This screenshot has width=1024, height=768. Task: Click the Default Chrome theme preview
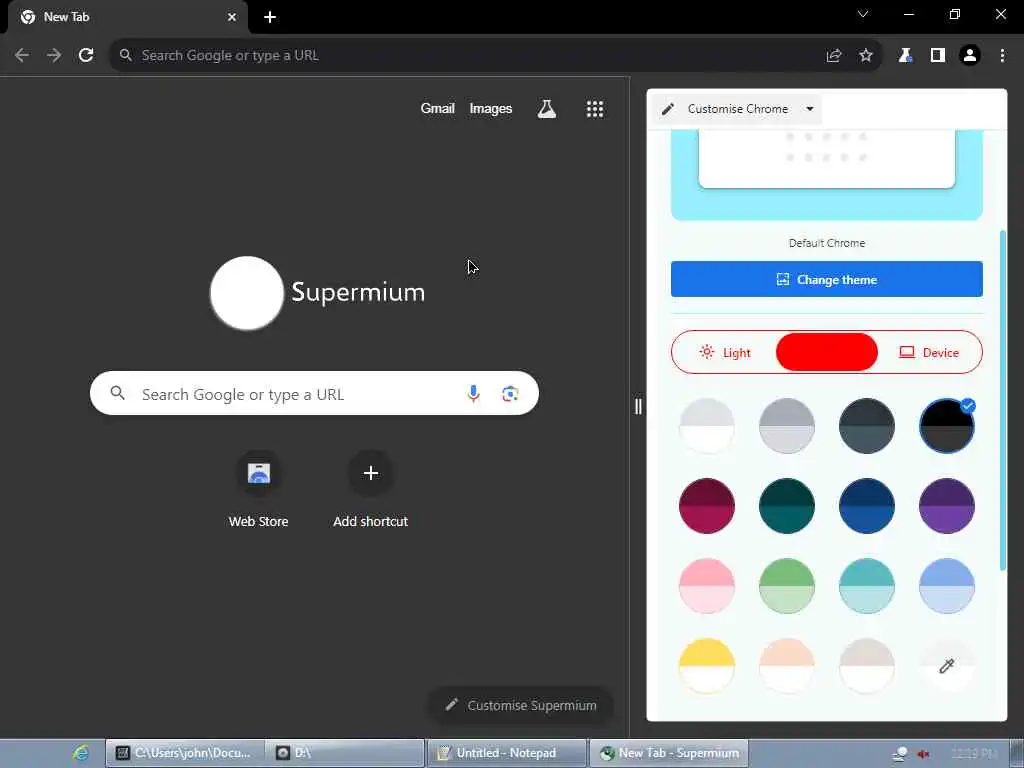tap(826, 175)
